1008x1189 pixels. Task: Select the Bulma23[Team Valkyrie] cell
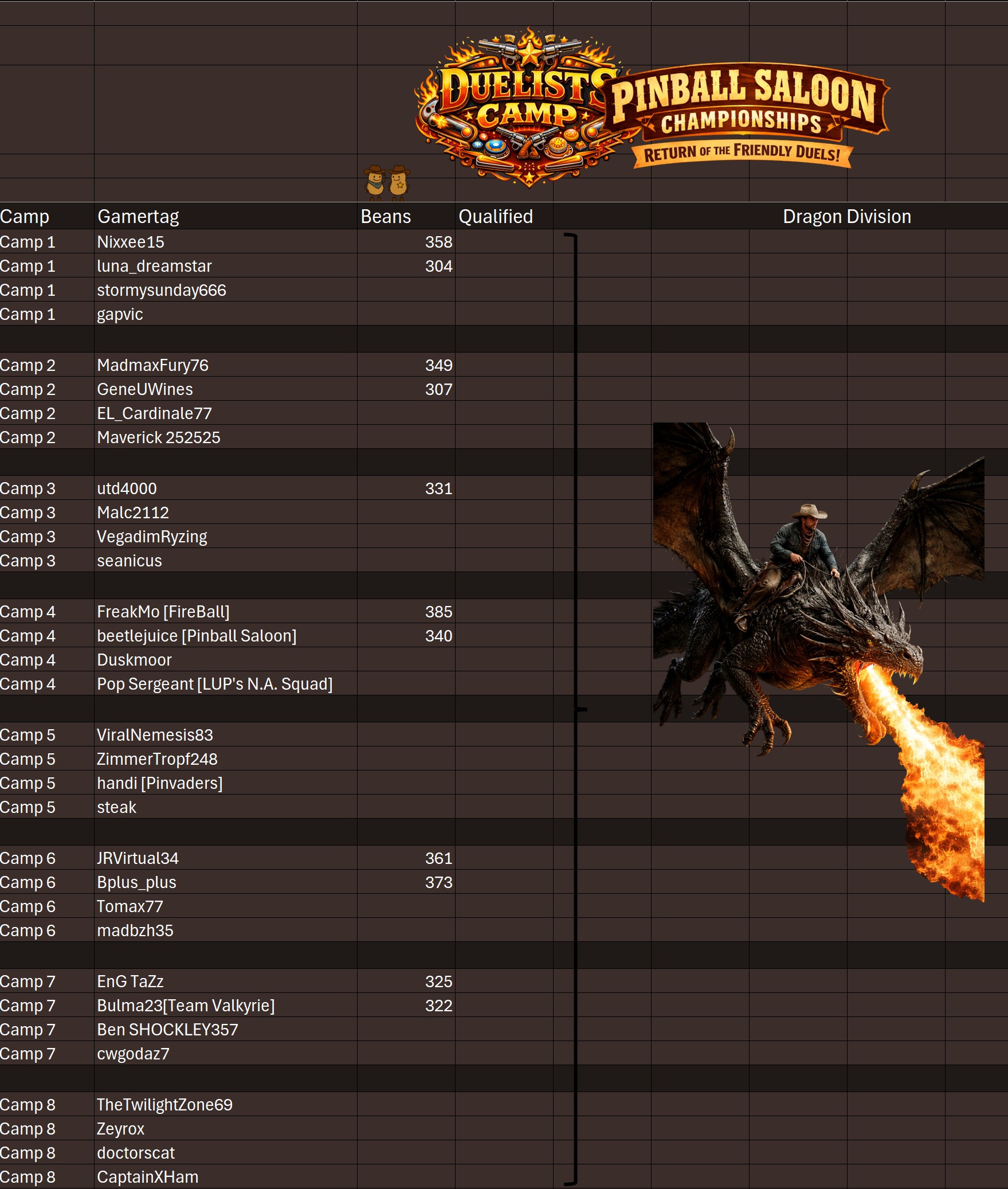pyautogui.click(x=225, y=1006)
